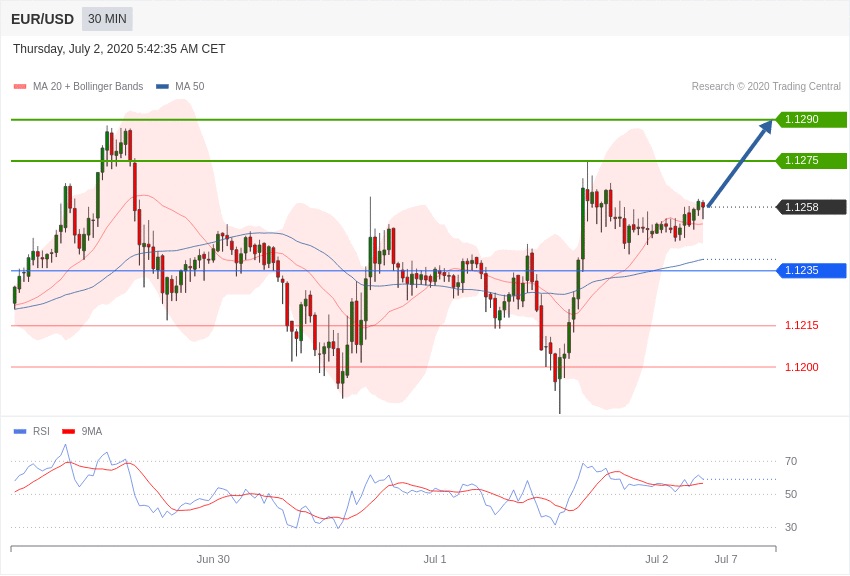Image resolution: width=850 pixels, height=576 pixels.
Task: Click the Jun 30 date axis label
Action: (x=213, y=559)
